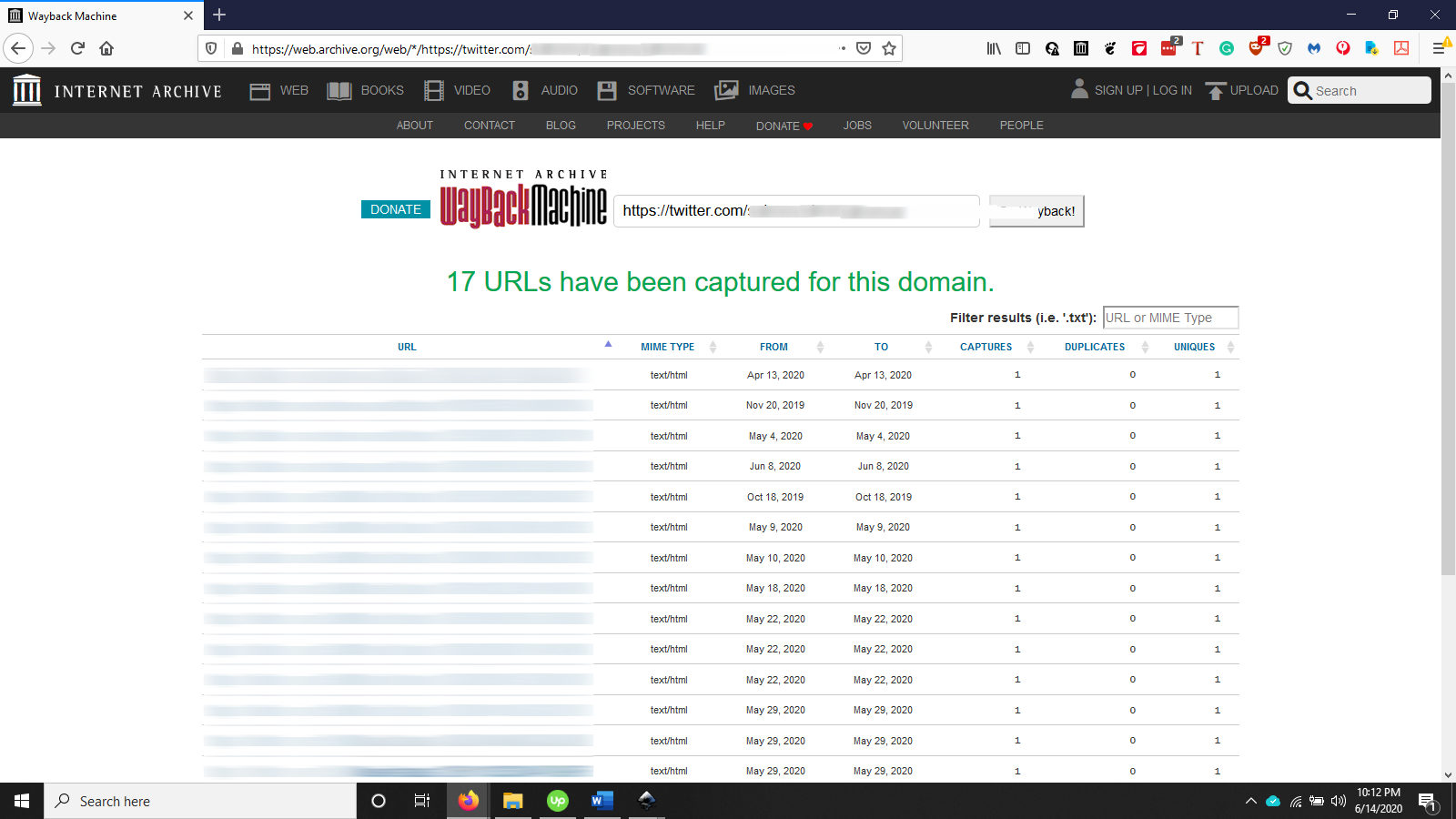Sort table by MIME TYPE column
This screenshot has height=819, width=1456.
tap(667, 347)
